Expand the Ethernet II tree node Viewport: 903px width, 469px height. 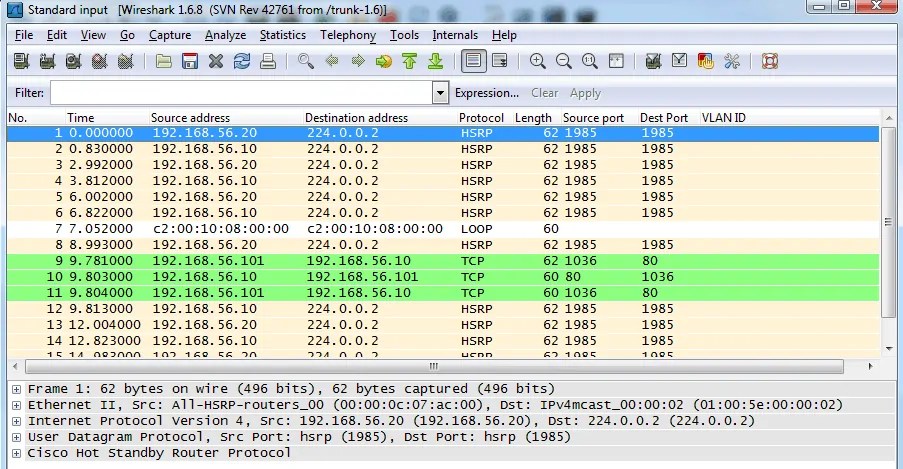17,406
